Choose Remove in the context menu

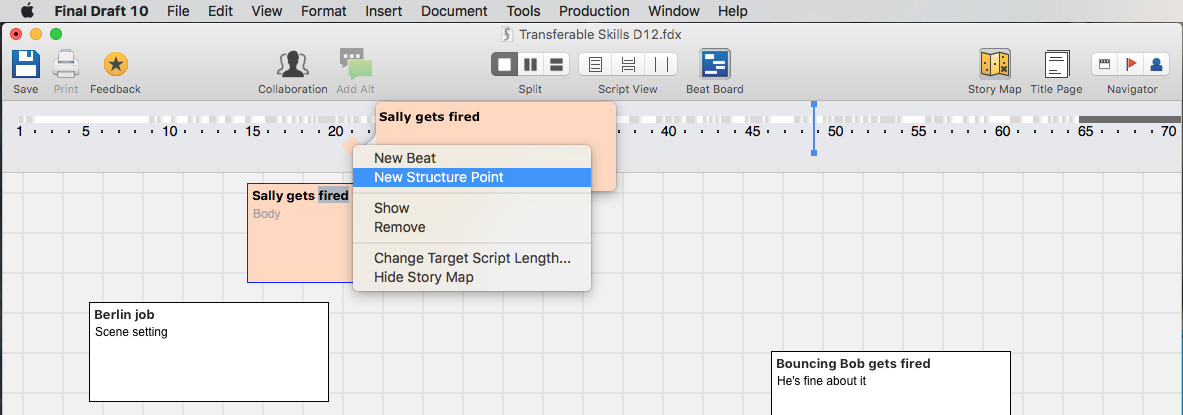click(472, 227)
